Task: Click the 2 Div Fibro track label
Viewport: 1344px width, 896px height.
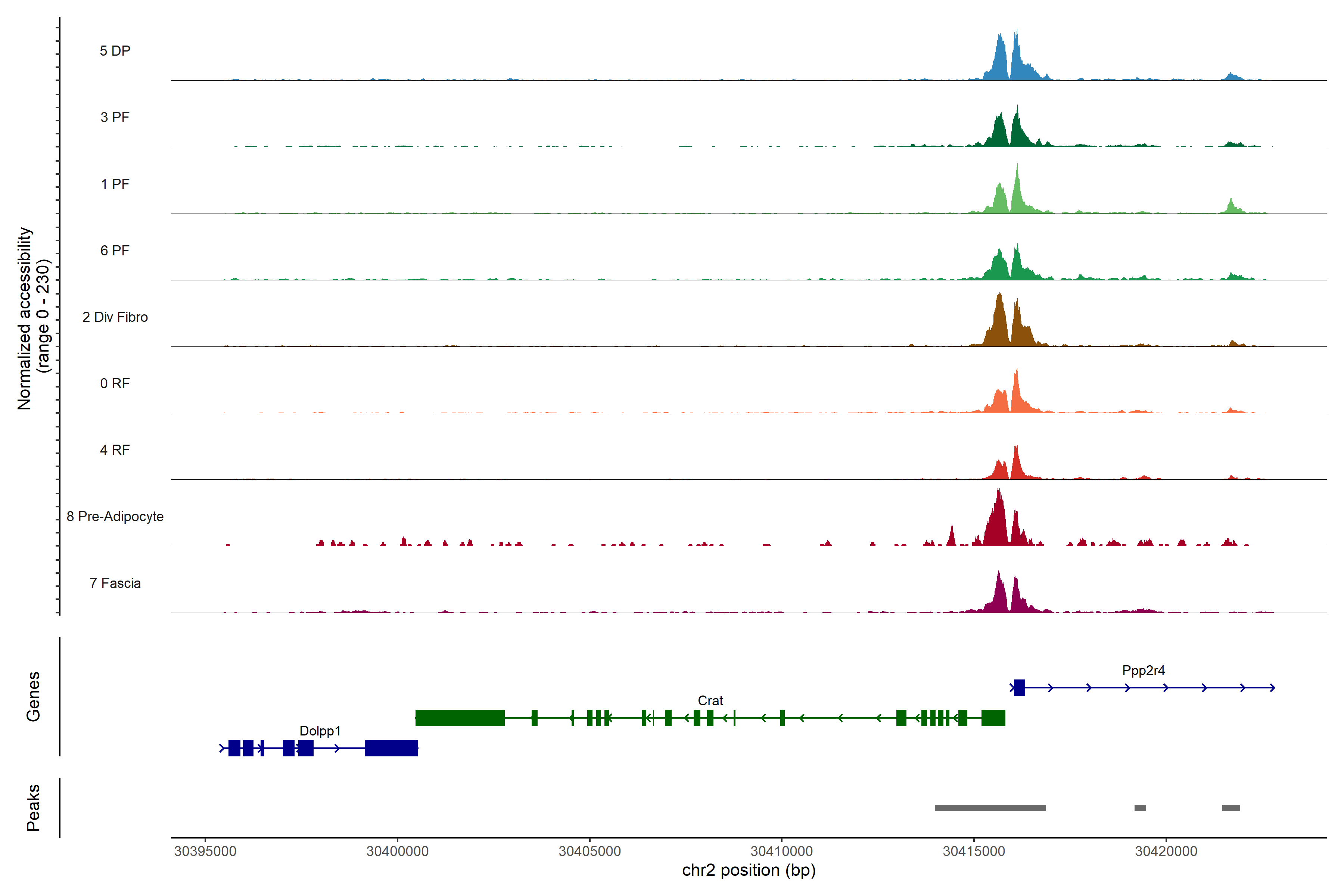Action: coord(115,317)
